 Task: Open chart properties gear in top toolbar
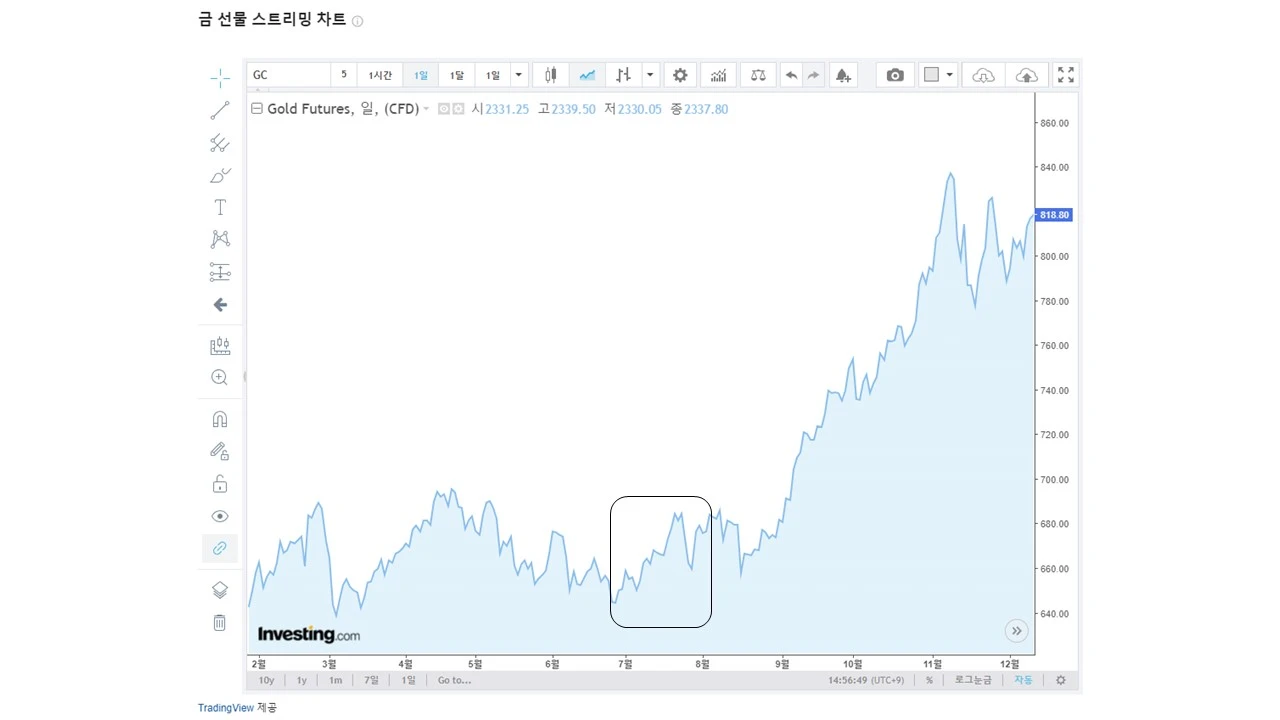point(681,75)
